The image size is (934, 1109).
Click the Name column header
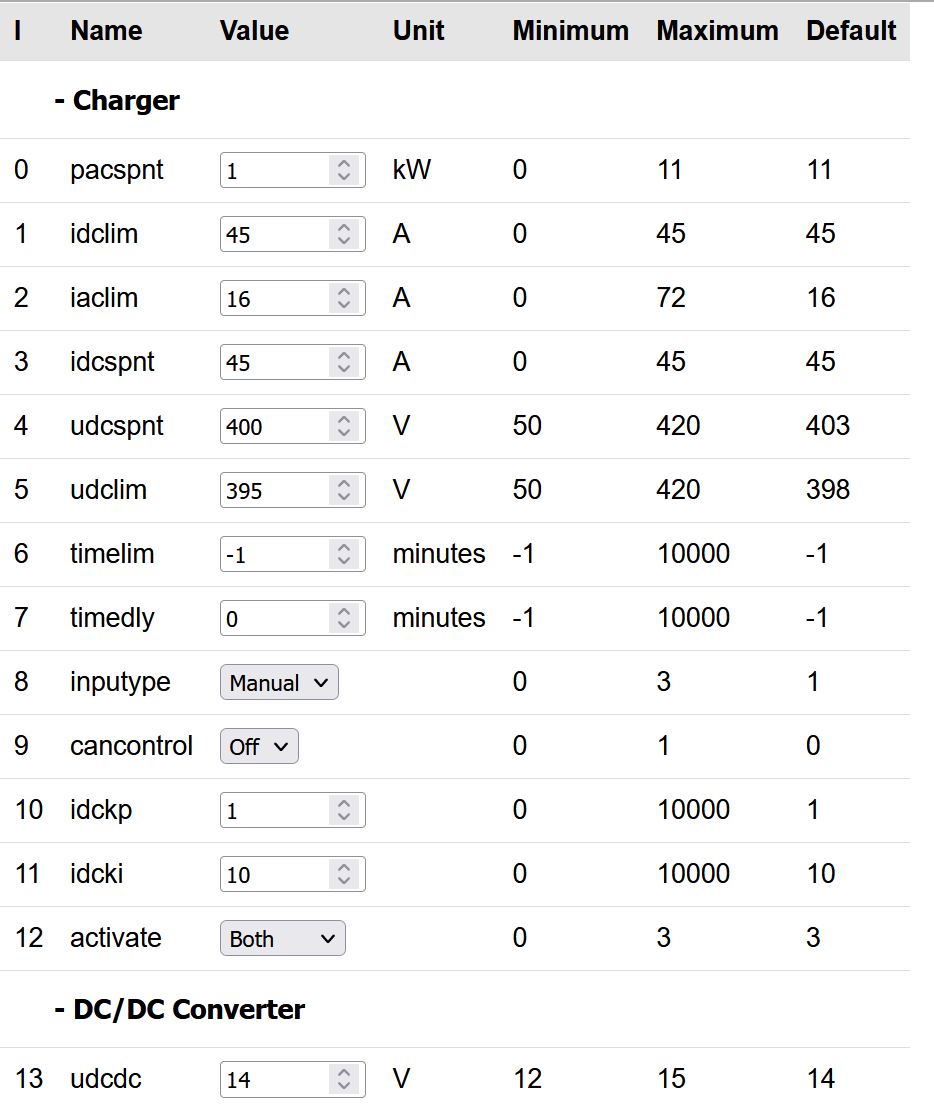pyautogui.click(x=106, y=31)
